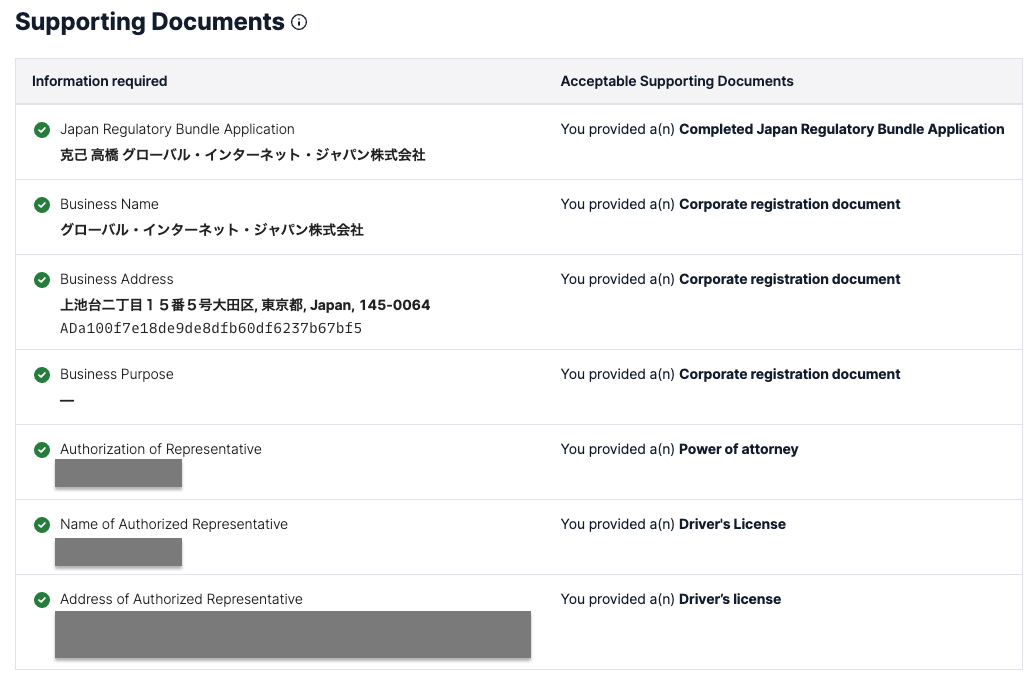The image size is (1033, 681).
Task: Select the address line ending 145-0064
Action: click(x=245, y=305)
